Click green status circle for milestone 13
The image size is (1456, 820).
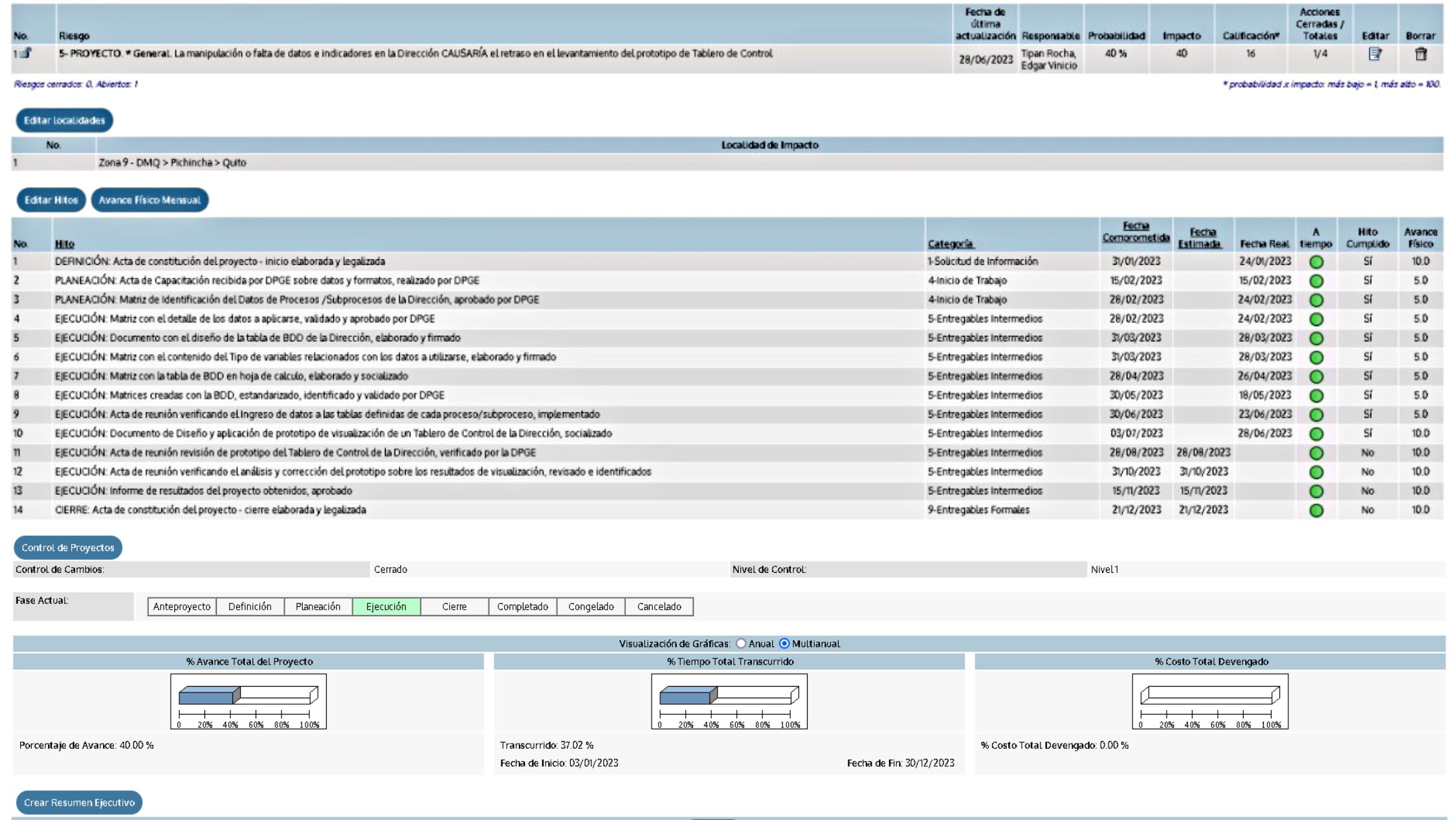[x=1316, y=491]
